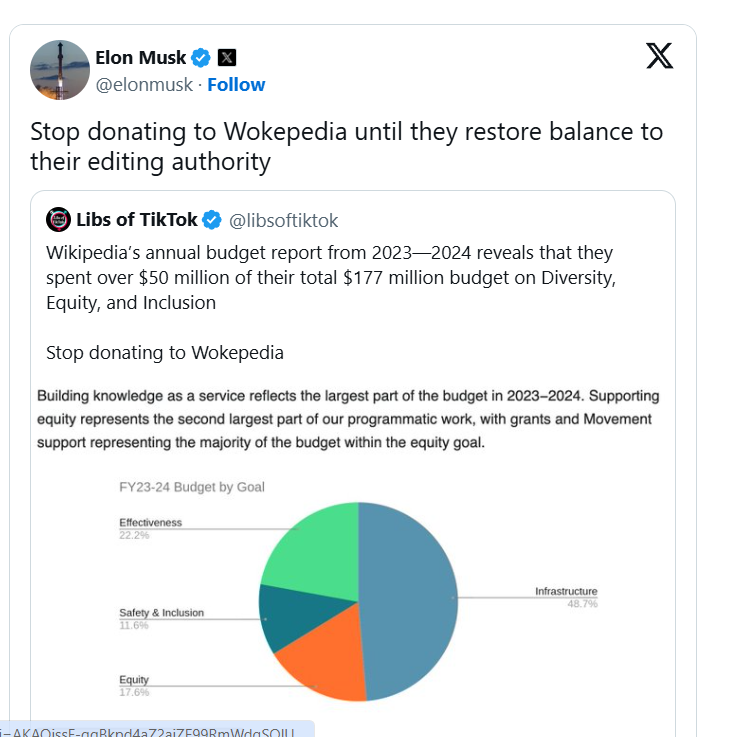Click Libs of TikTok verified checkmark badge
Image resolution: width=738 pixels, height=737 pixels.
pyautogui.click(x=212, y=220)
